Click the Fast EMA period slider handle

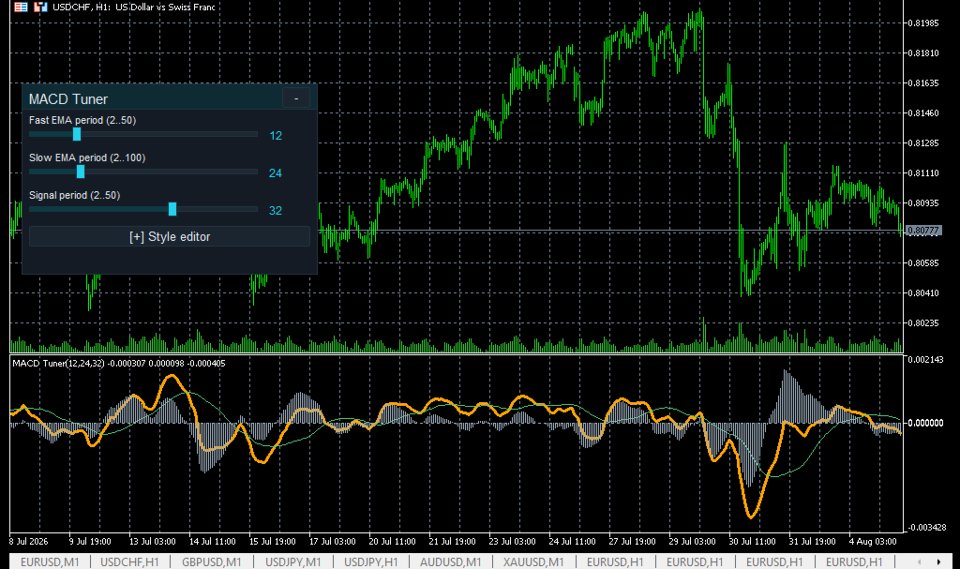click(77, 134)
